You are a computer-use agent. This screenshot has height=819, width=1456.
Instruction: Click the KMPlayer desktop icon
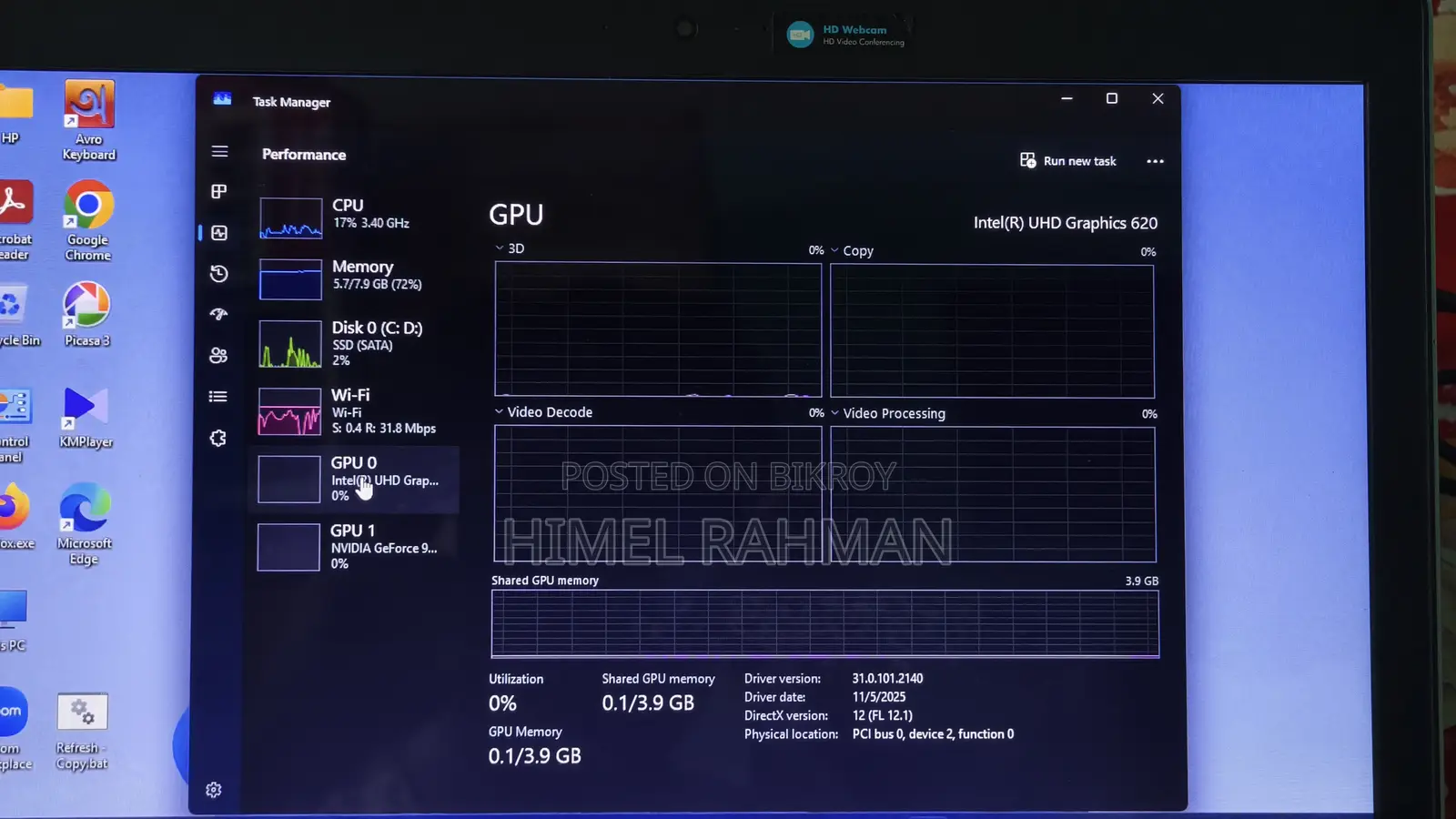coord(86,418)
